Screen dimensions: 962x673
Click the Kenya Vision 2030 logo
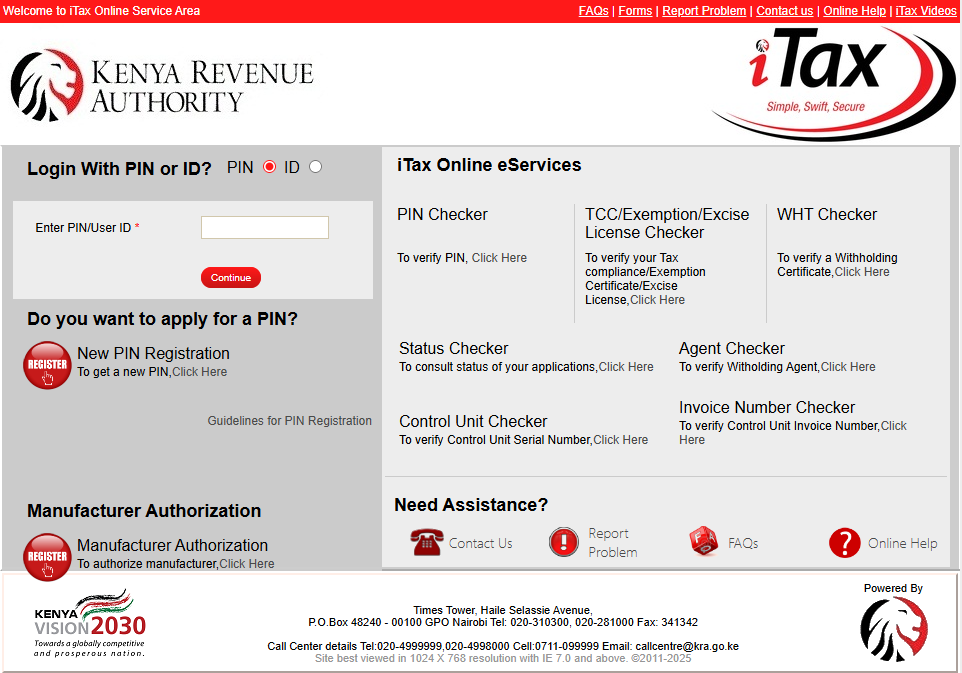92,627
